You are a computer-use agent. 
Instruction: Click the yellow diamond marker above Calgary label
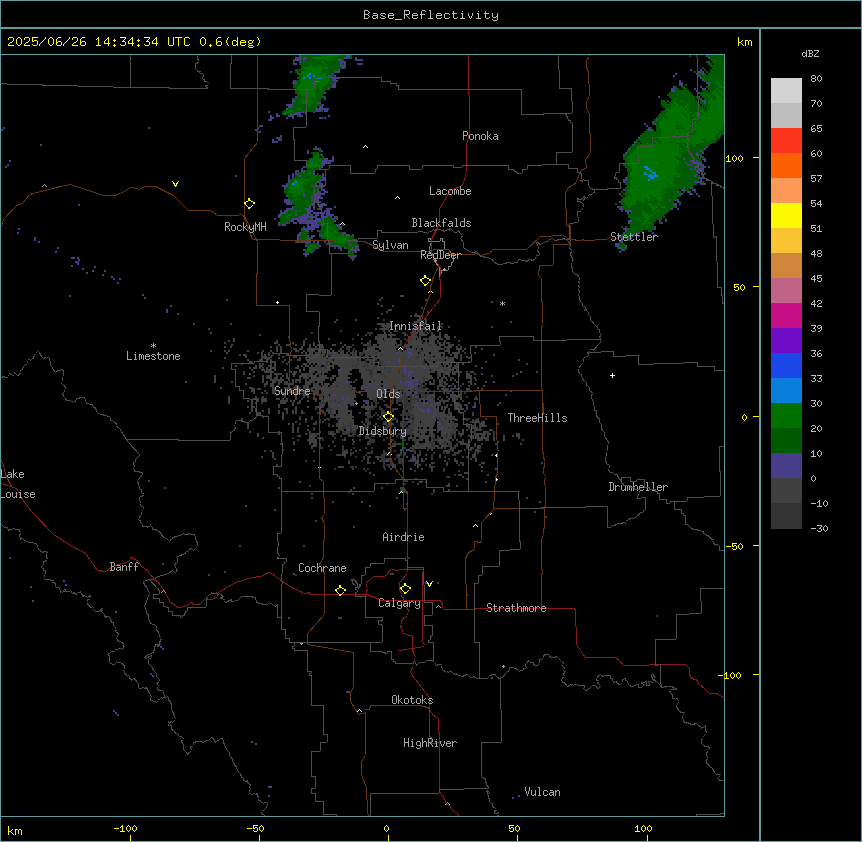point(405,589)
